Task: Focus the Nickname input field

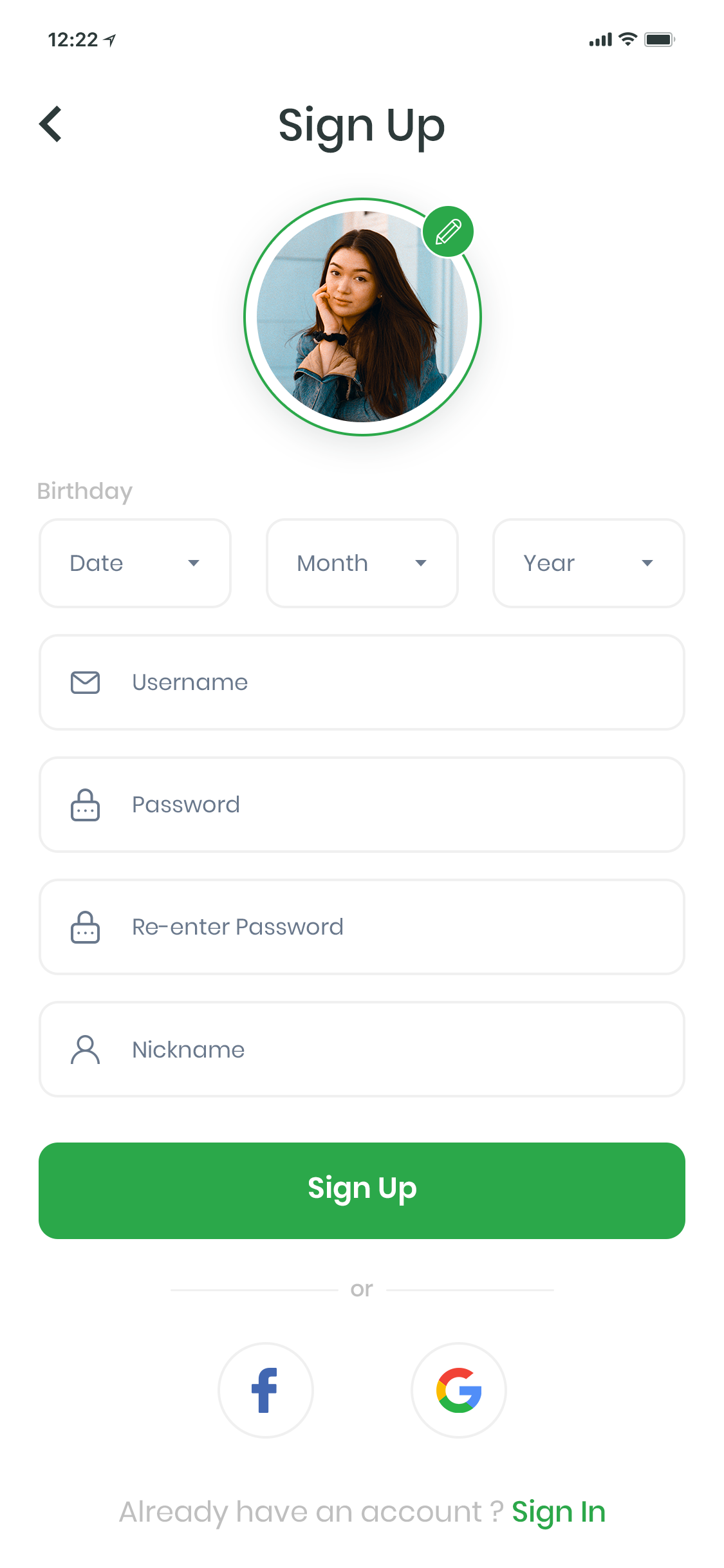Action: (362, 1049)
